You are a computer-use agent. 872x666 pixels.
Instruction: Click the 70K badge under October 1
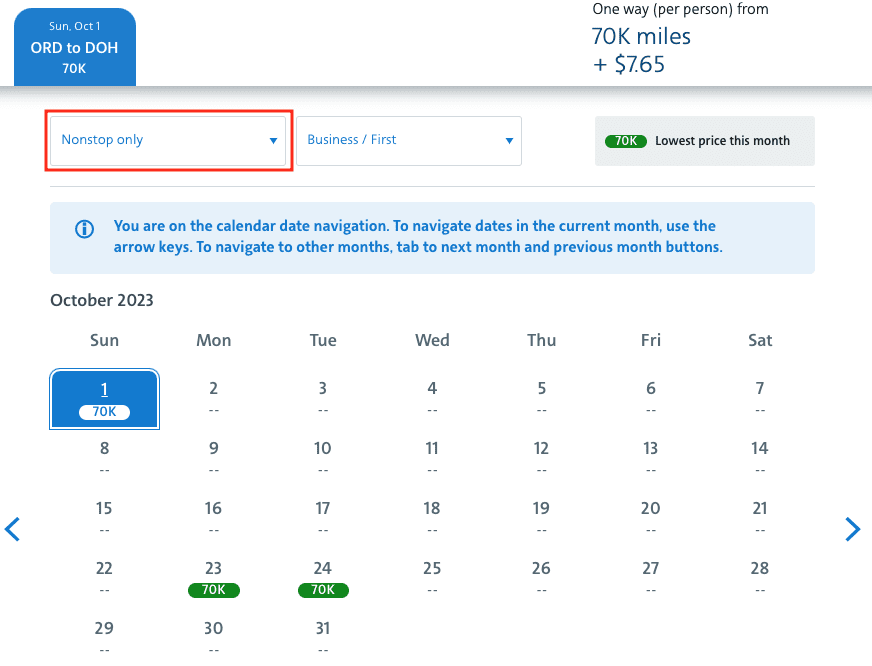tap(104, 411)
